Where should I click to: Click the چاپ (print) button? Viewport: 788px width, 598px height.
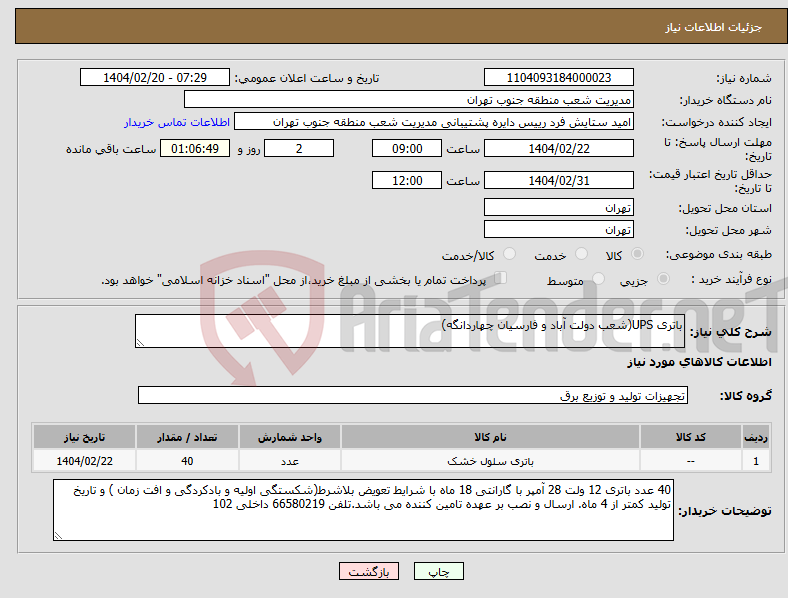pyautogui.click(x=438, y=571)
